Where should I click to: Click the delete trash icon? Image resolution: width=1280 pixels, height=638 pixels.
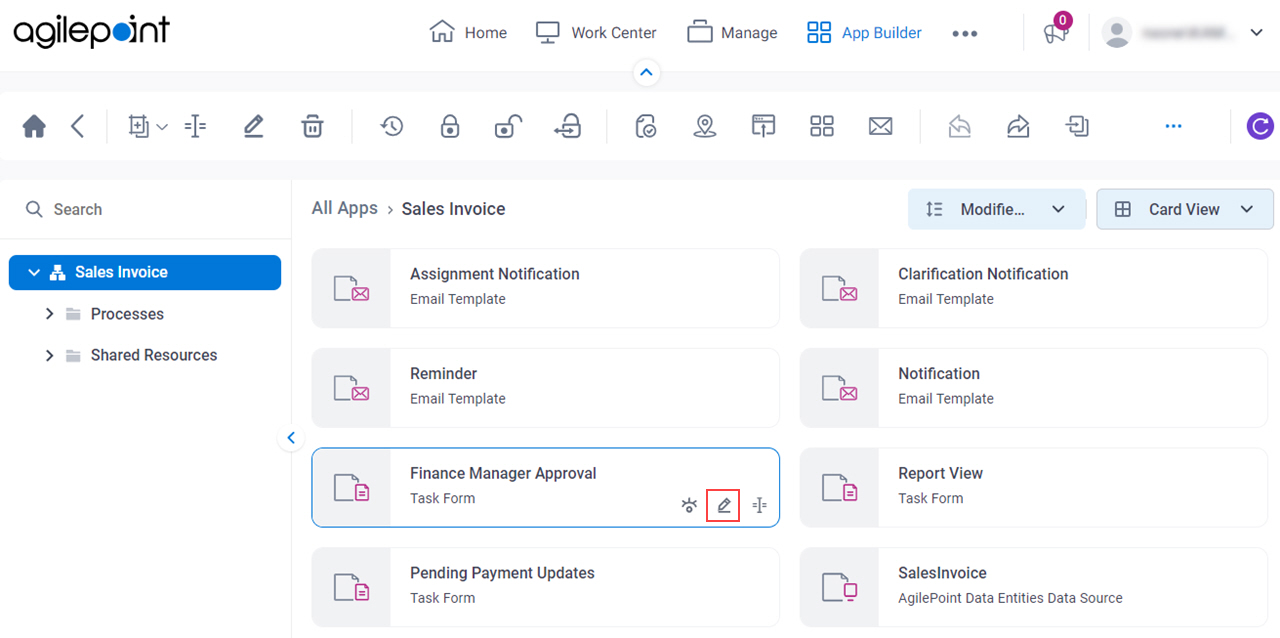tap(313, 126)
